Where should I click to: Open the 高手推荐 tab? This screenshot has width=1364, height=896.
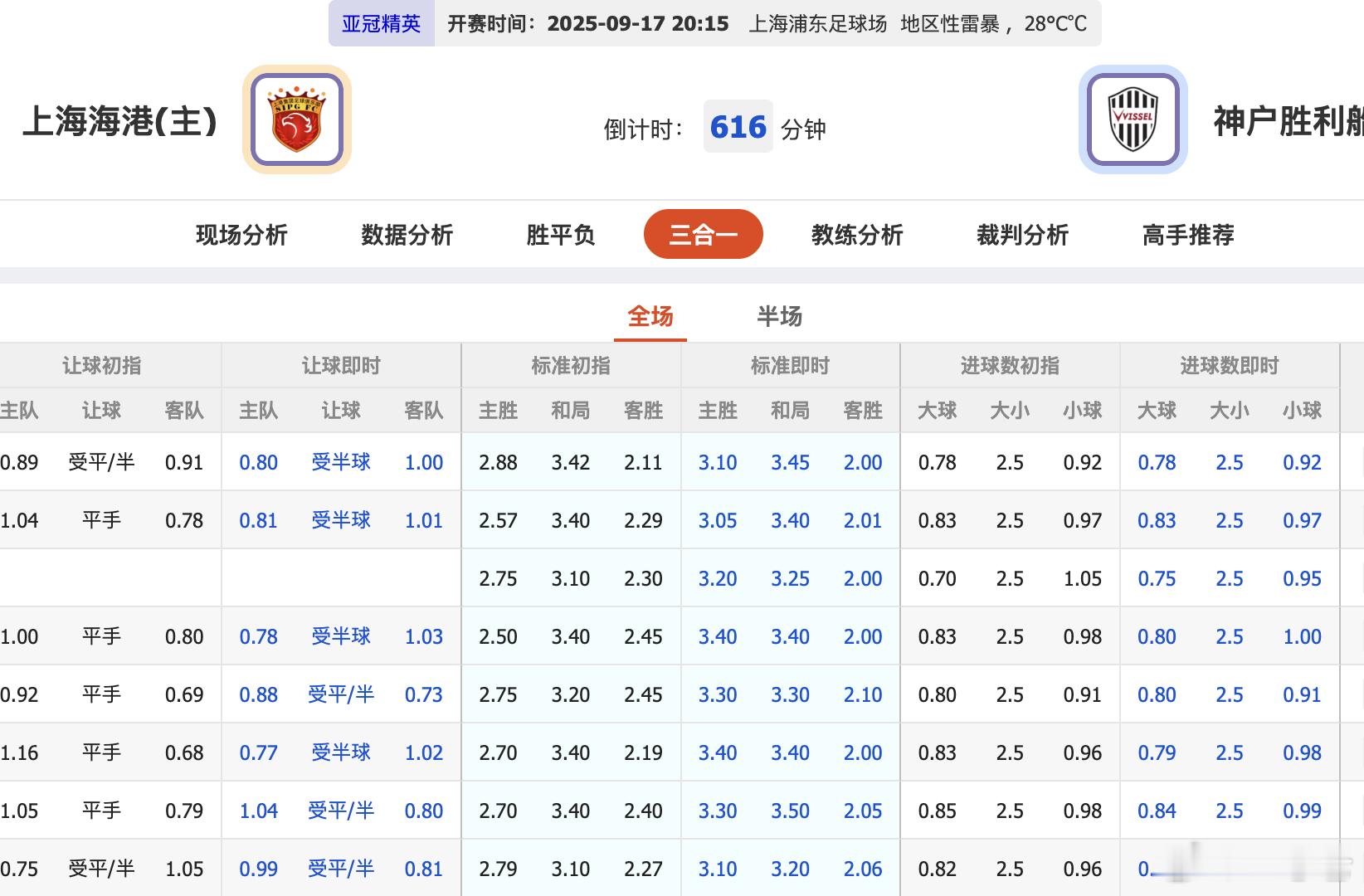pyautogui.click(x=1188, y=235)
